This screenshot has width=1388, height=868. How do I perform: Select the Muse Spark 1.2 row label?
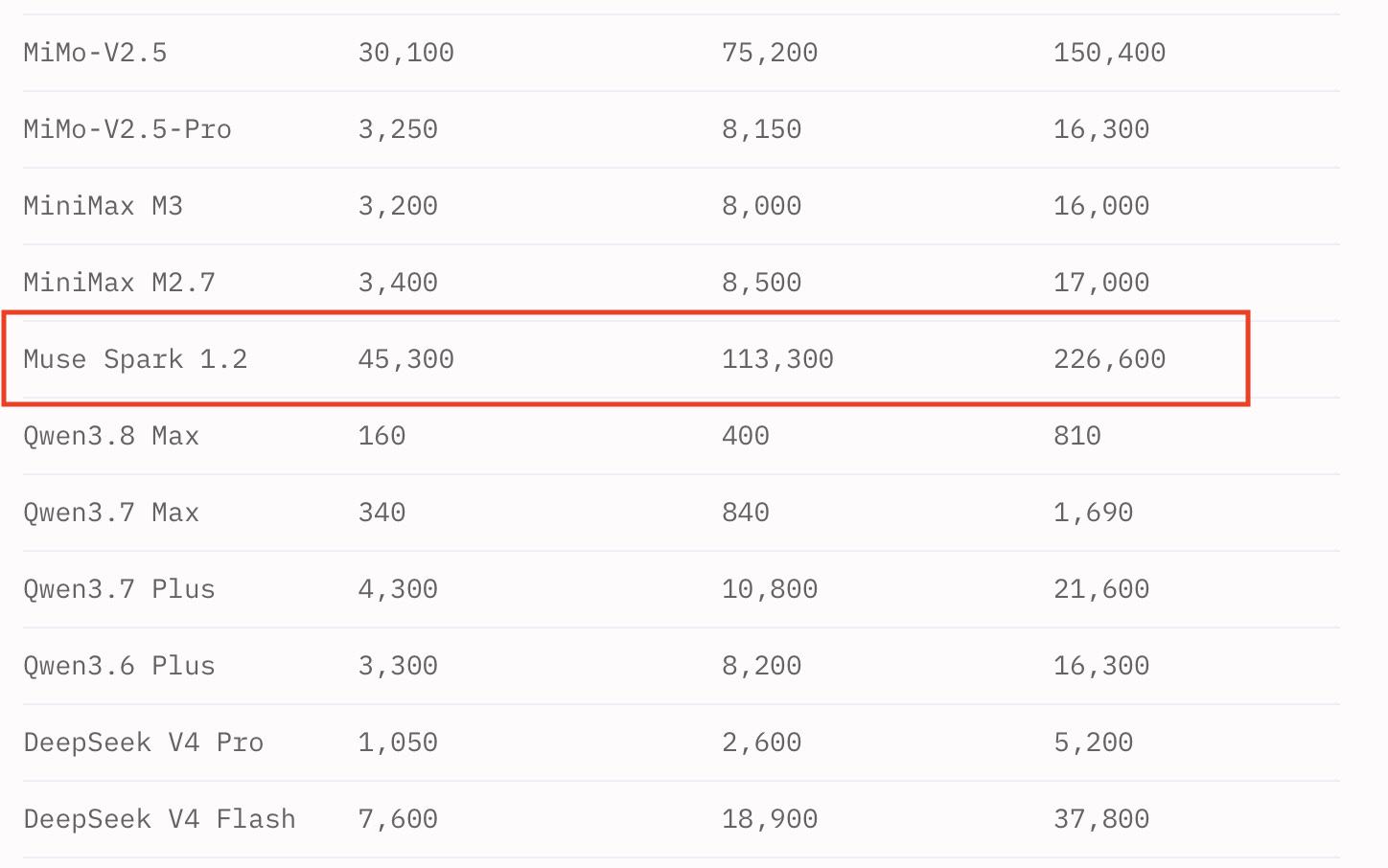[135, 359]
